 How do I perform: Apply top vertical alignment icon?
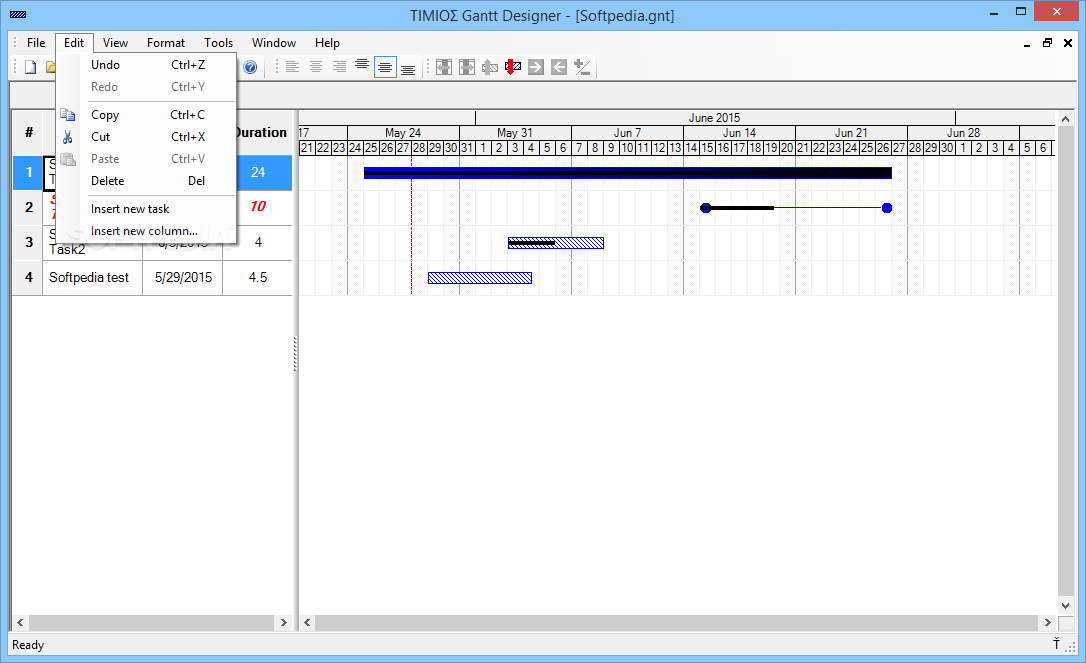(362, 67)
